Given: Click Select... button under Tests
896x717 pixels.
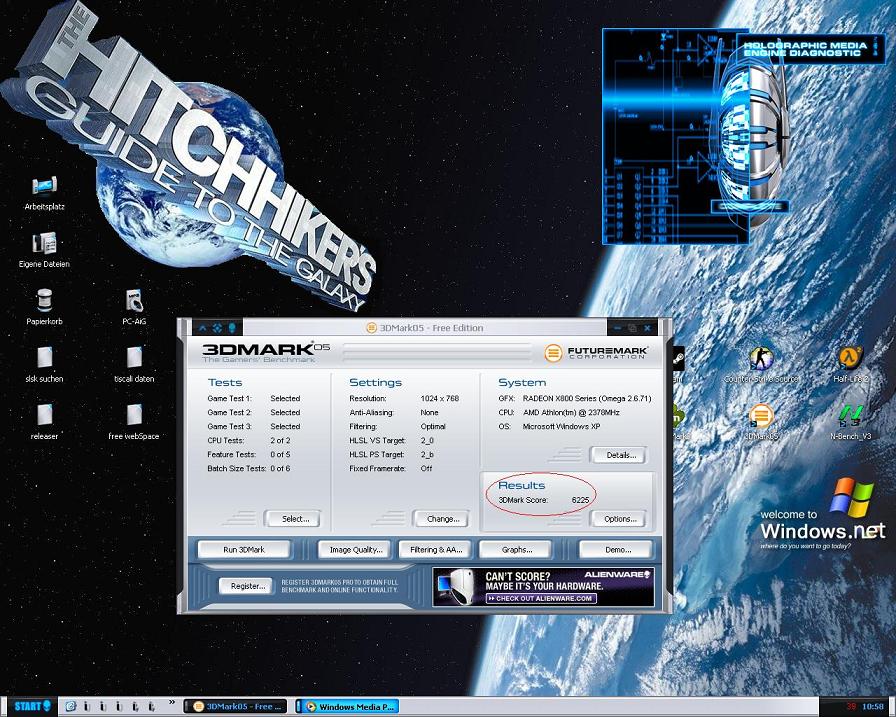Looking at the screenshot, I should pos(295,519).
